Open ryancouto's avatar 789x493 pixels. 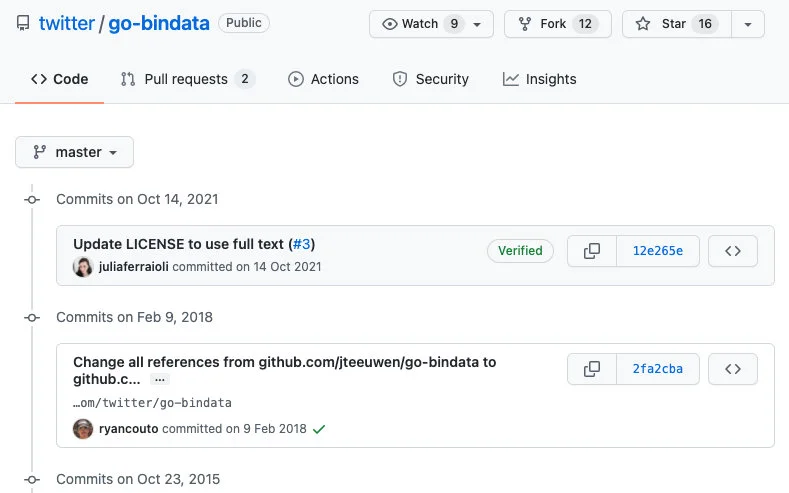pos(83,429)
